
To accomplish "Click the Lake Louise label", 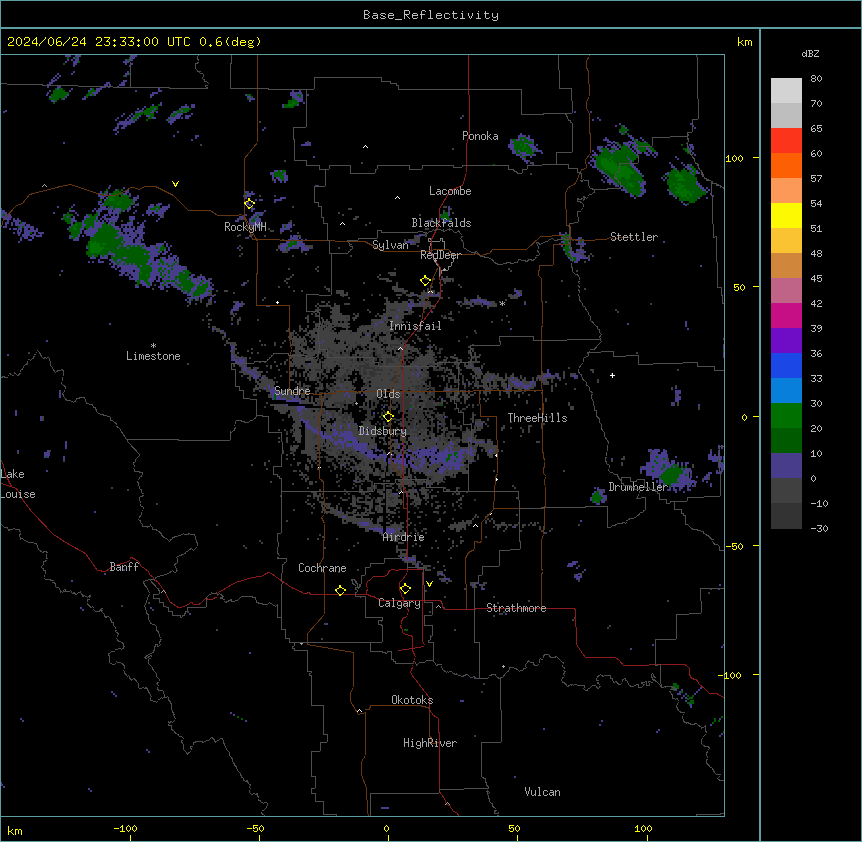I will [18, 484].
